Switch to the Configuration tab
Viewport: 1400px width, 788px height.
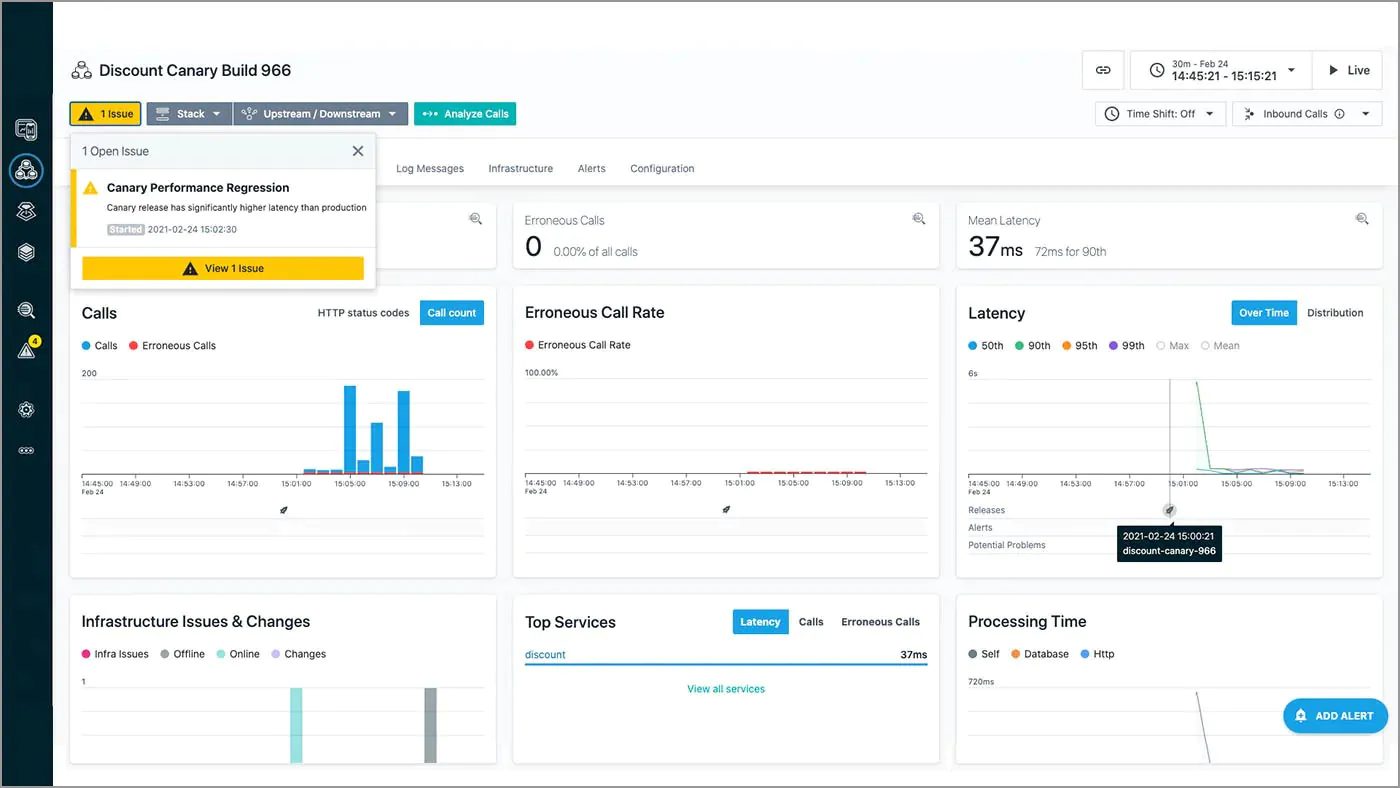662,168
